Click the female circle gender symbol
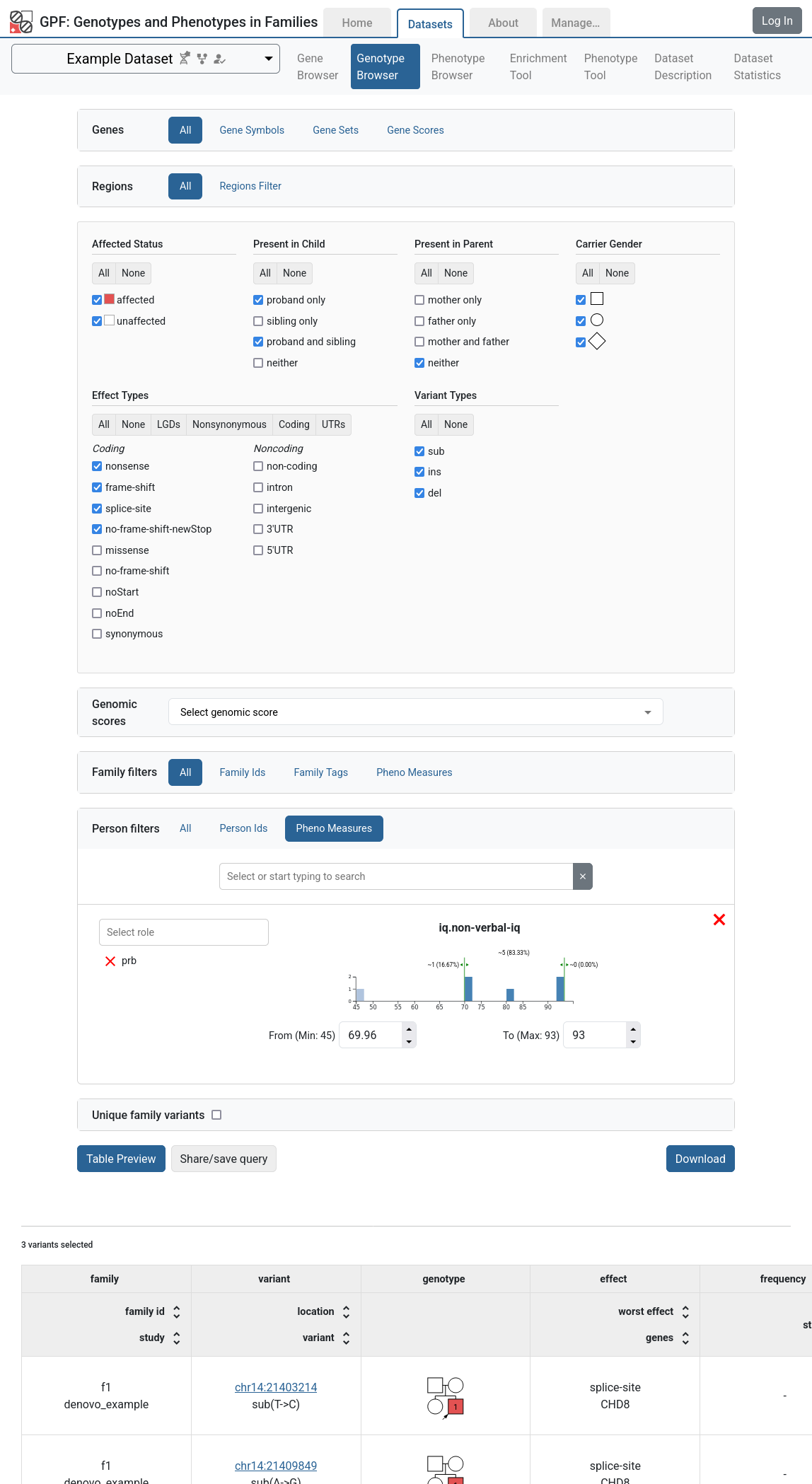The height and width of the screenshot is (1484, 812). [597, 320]
